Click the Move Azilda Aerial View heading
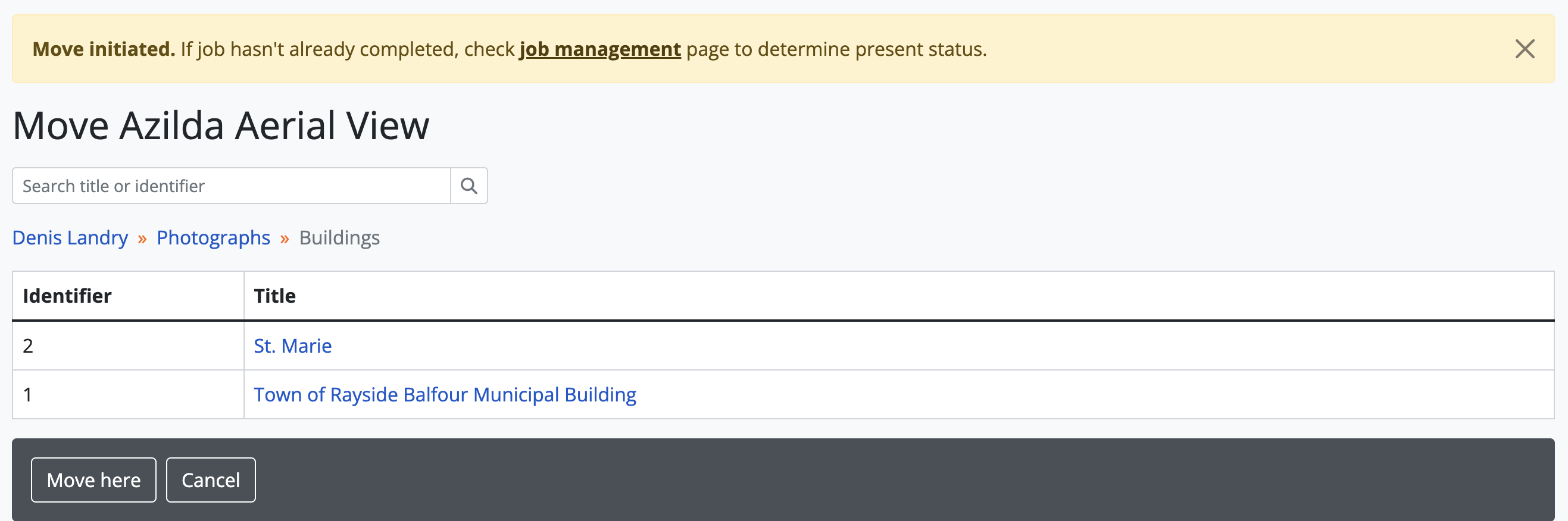The width and height of the screenshot is (1568, 521). pyautogui.click(x=220, y=125)
